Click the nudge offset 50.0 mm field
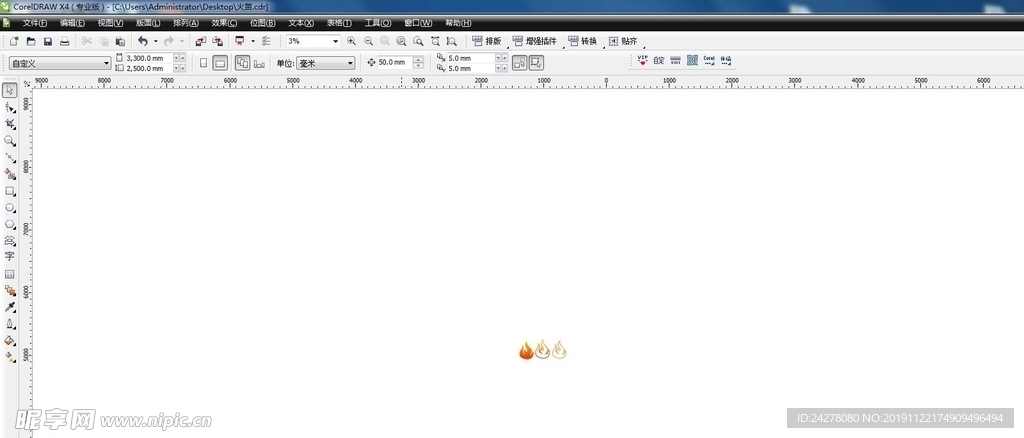1024x438 pixels. 394,63
